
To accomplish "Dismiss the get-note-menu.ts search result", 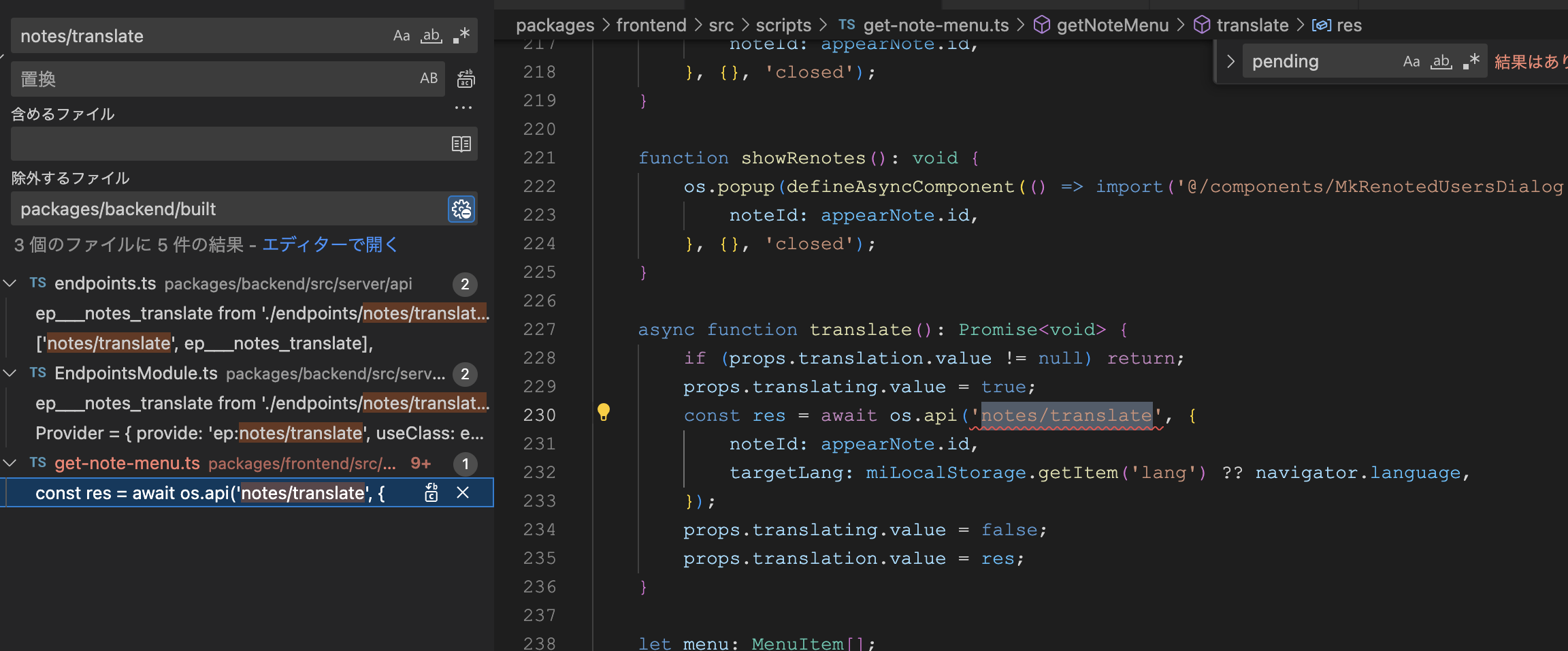I will coord(463,492).
